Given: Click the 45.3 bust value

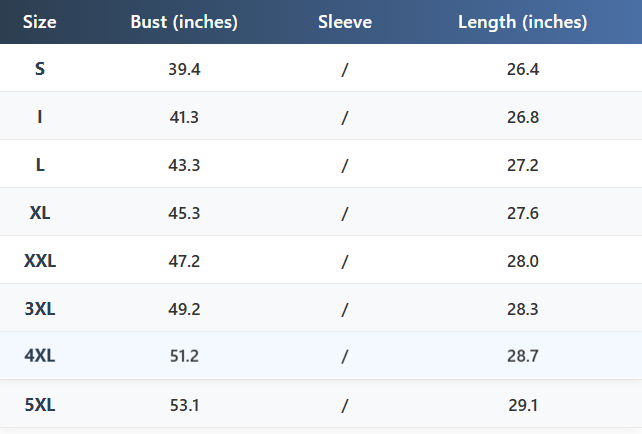Looking at the screenshot, I should (x=184, y=213).
